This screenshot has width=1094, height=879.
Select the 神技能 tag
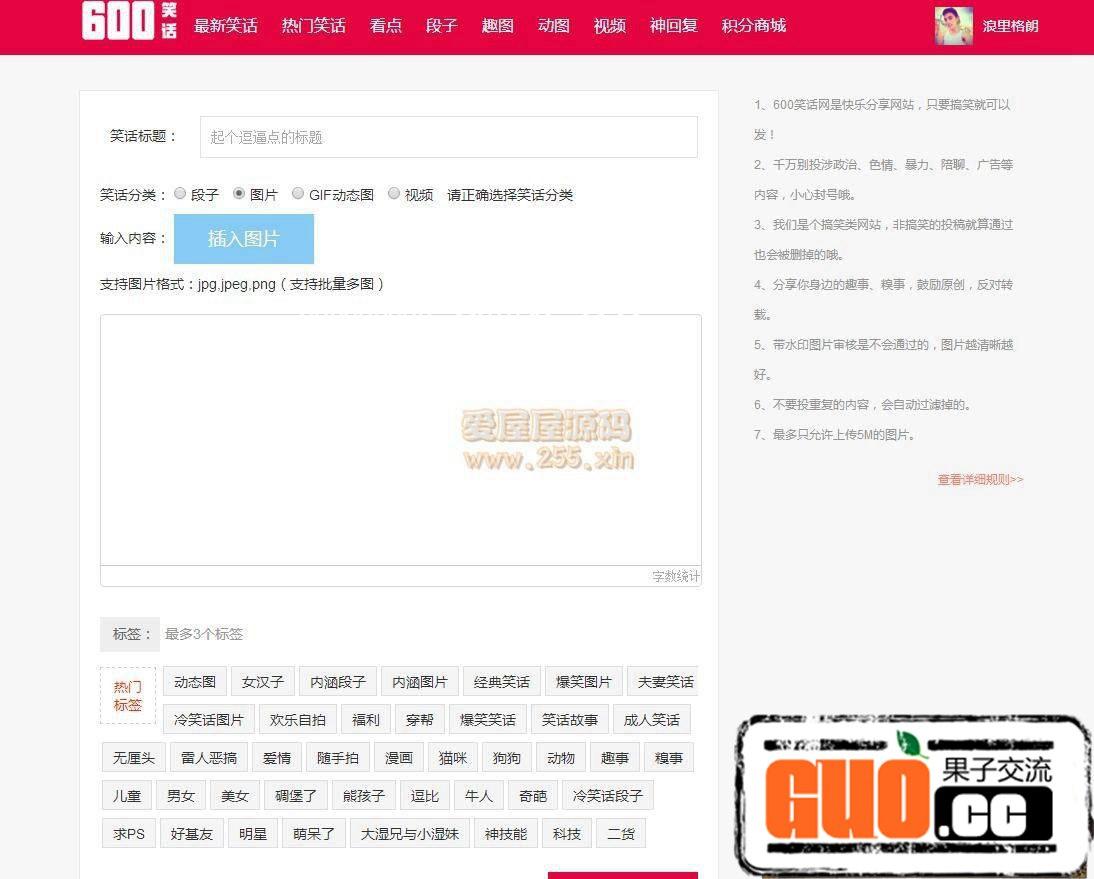coord(505,834)
